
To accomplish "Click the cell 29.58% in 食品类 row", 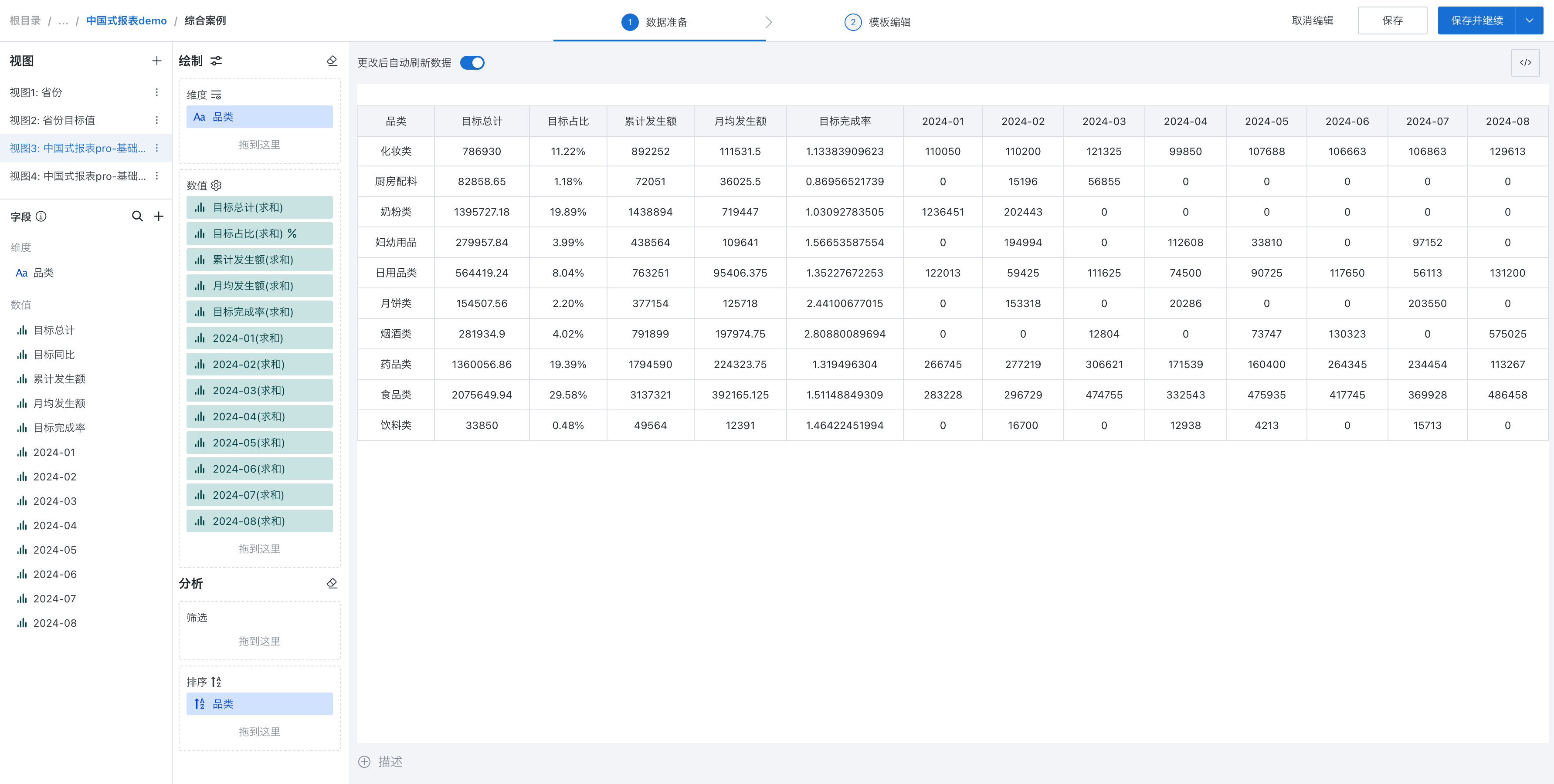I will pyautogui.click(x=568, y=395).
